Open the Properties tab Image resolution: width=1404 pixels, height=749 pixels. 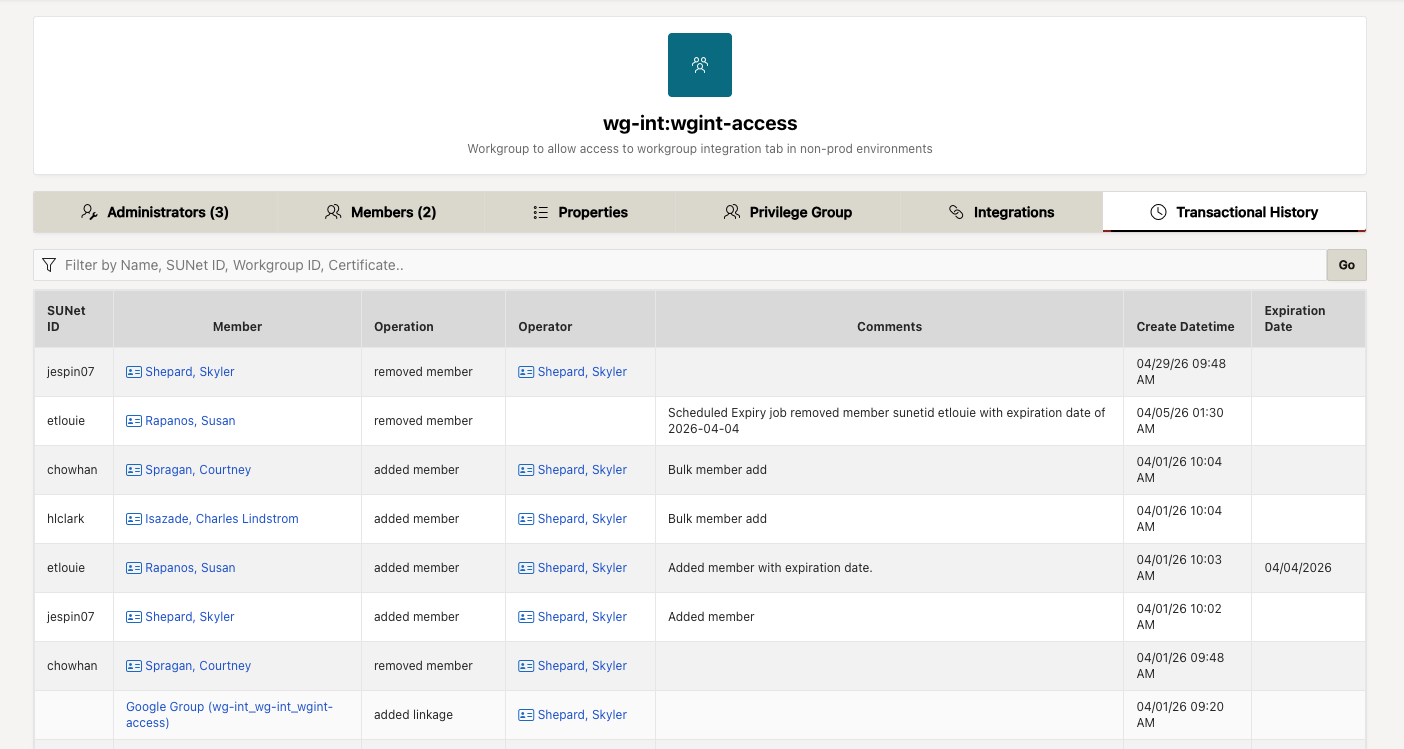pyautogui.click(x=580, y=212)
